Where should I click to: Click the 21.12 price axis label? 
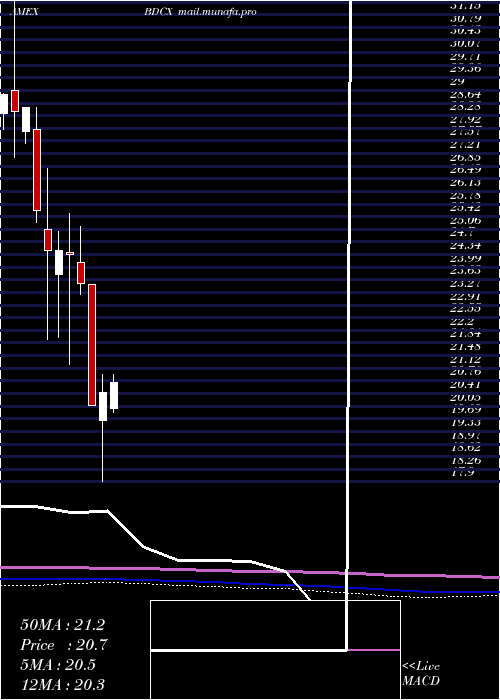click(x=466, y=360)
